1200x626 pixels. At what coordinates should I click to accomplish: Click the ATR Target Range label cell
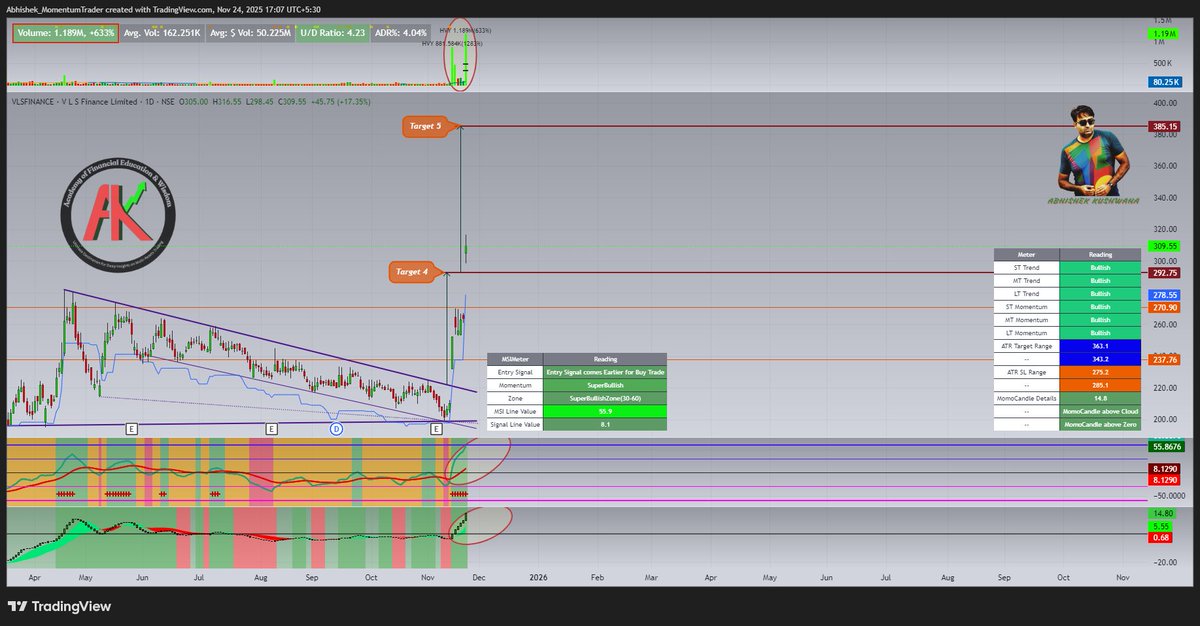(1027, 346)
